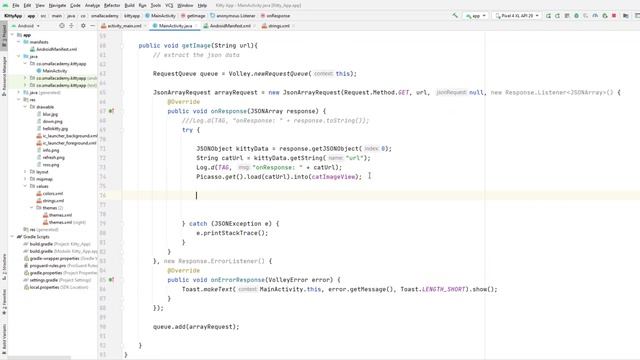Click onResponse in the breadcrumb bar
This screenshot has height=360, width=640.
pyautogui.click(x=276, y=16)
